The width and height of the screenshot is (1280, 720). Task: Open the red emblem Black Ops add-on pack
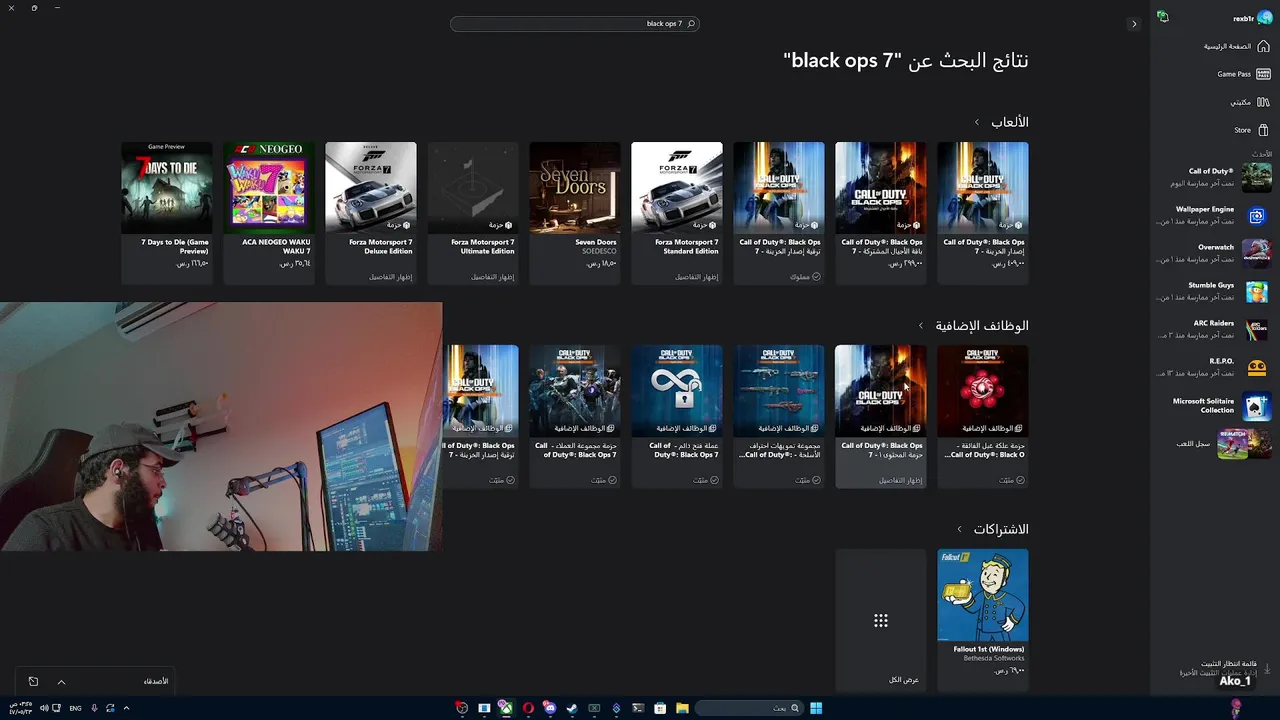983,416
